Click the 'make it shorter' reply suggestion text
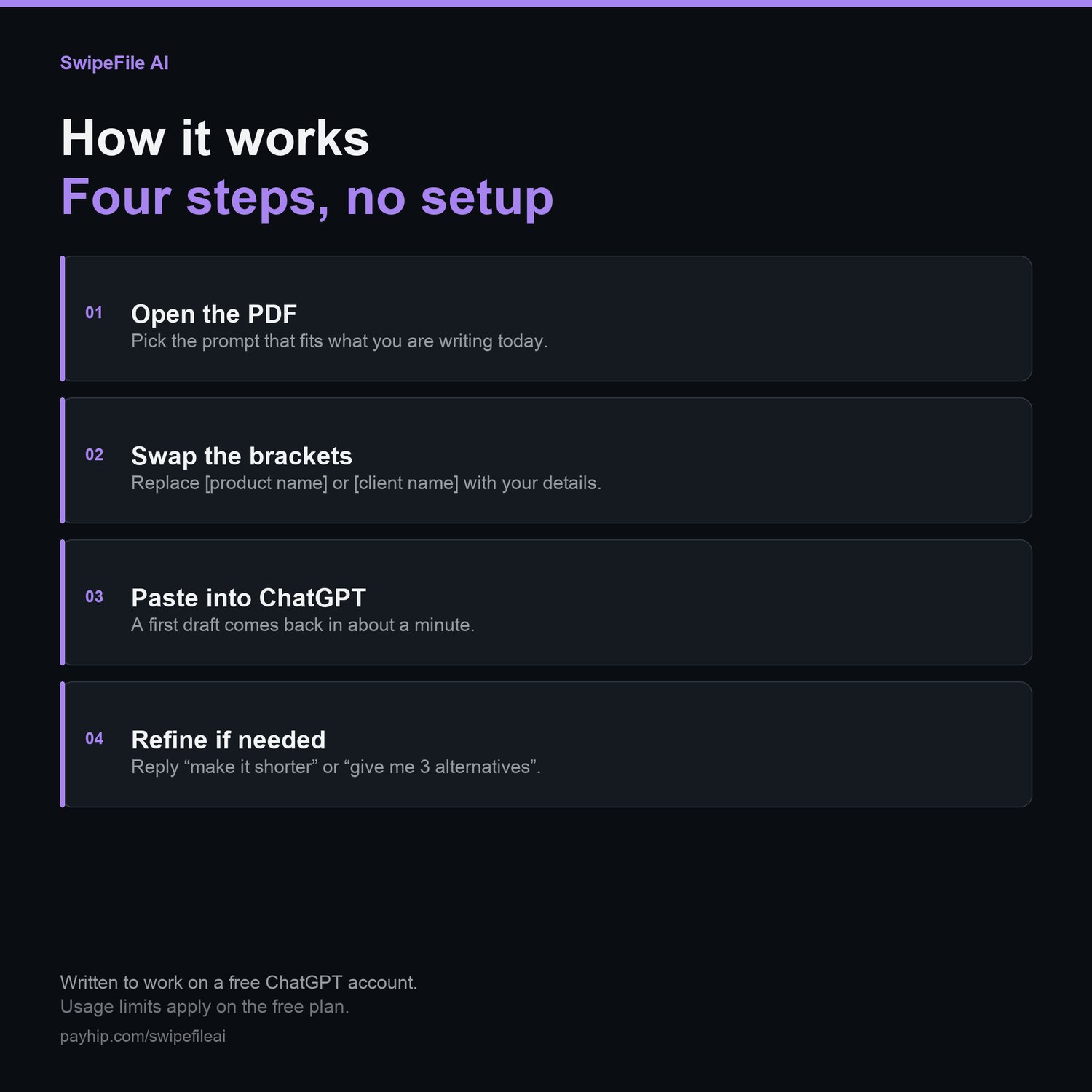The image size is (1092, 1092). pyautogui.click(x=251, y=767)
